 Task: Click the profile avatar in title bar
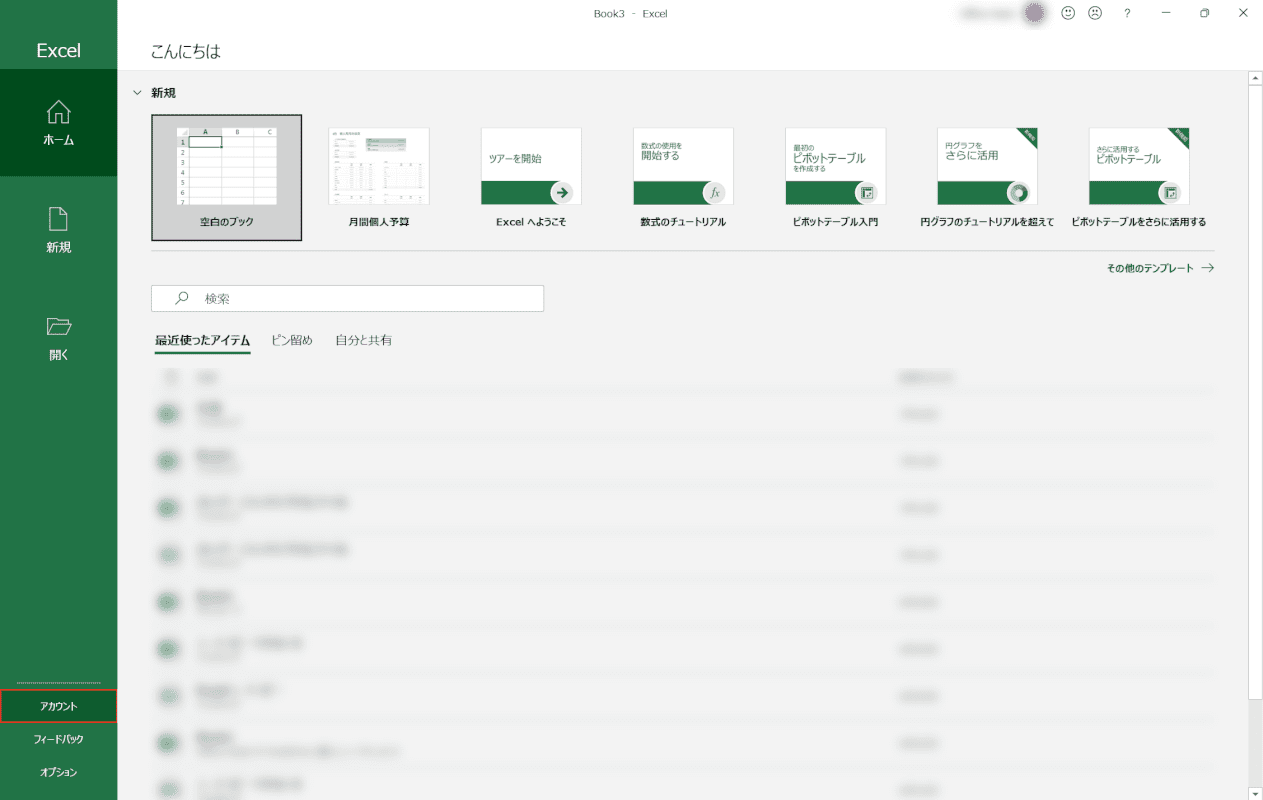1035,13
